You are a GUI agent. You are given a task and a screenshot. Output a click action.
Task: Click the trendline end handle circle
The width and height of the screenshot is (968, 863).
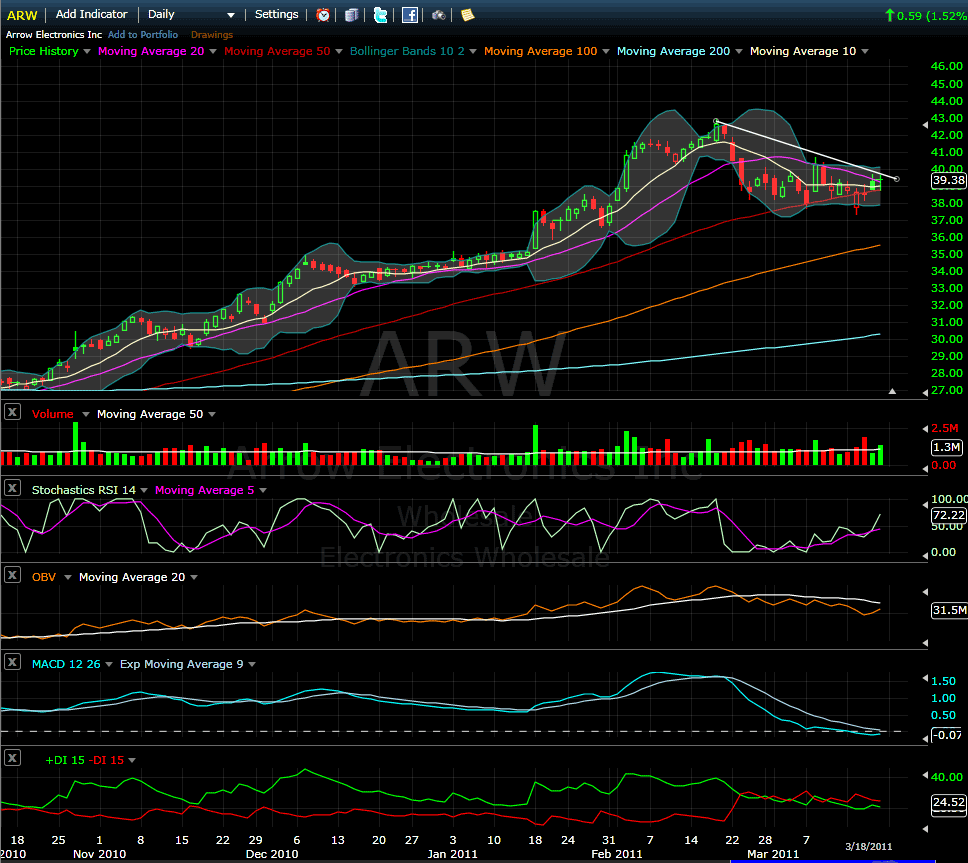pyautogui.click(x=896, y=179)
